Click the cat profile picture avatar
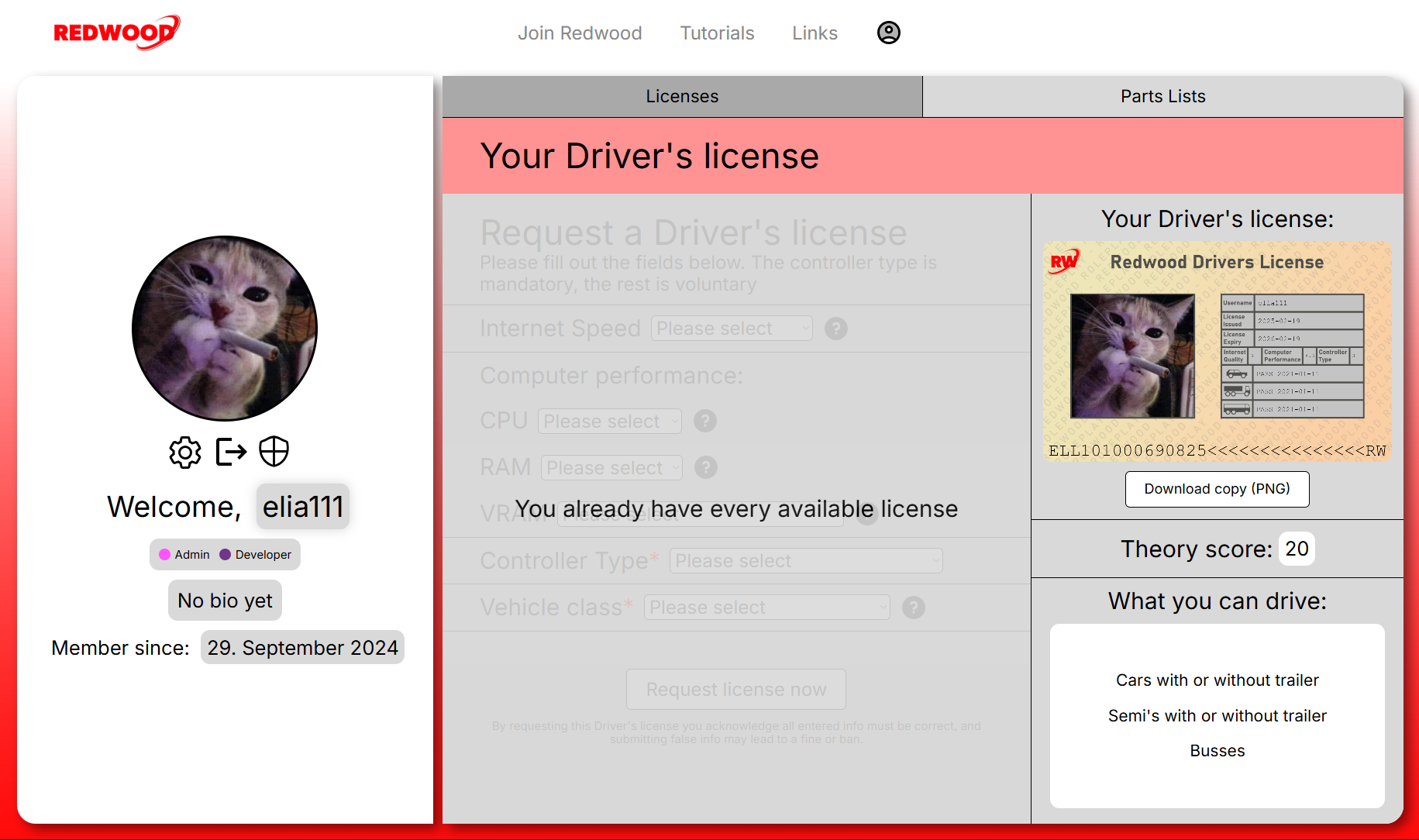Screen dimensions: 1419x840 pyautogui.click(x=225, y=329)
